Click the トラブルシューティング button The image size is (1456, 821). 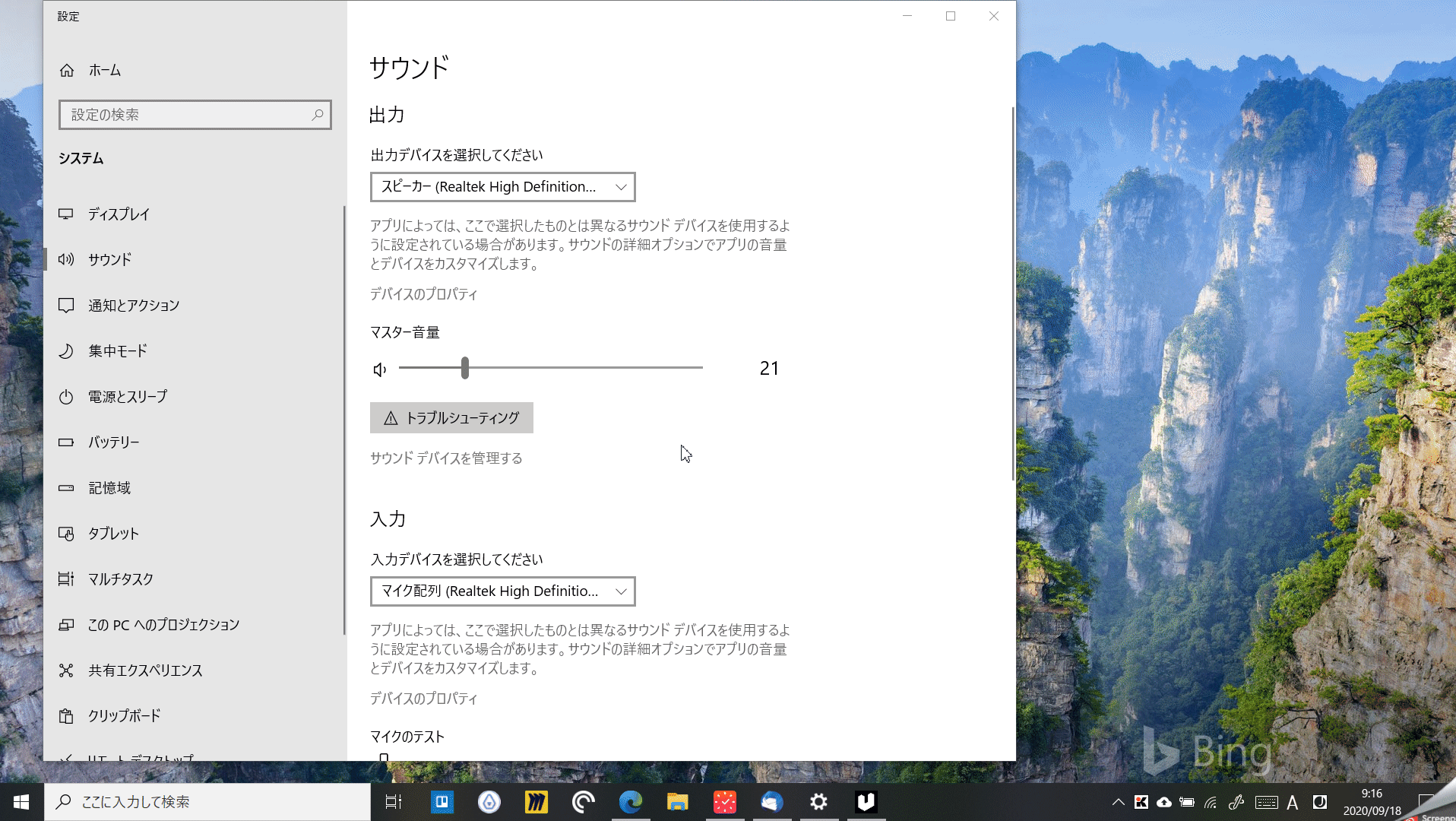(x=451, y=418)
